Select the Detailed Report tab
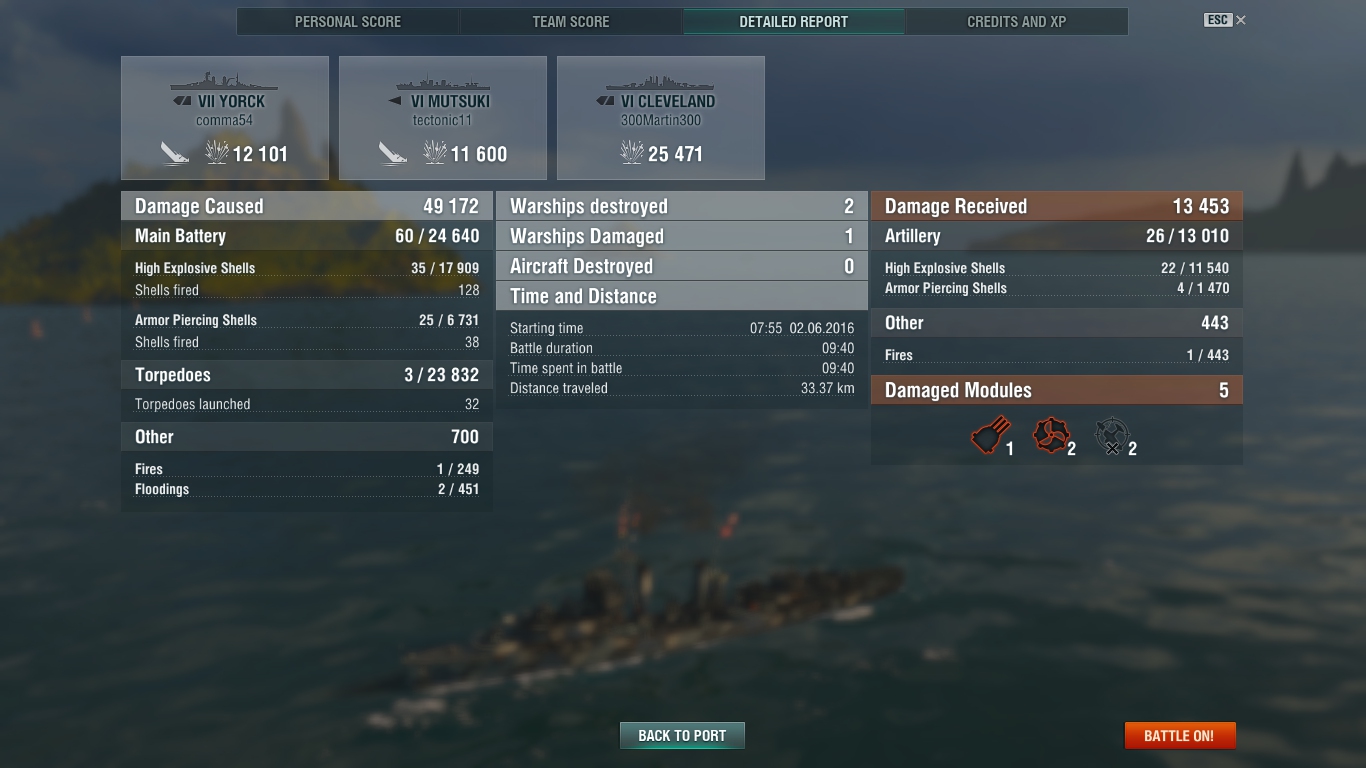Screen dimensions: 1366x768 pyautogui.click(x=794, y=21)
